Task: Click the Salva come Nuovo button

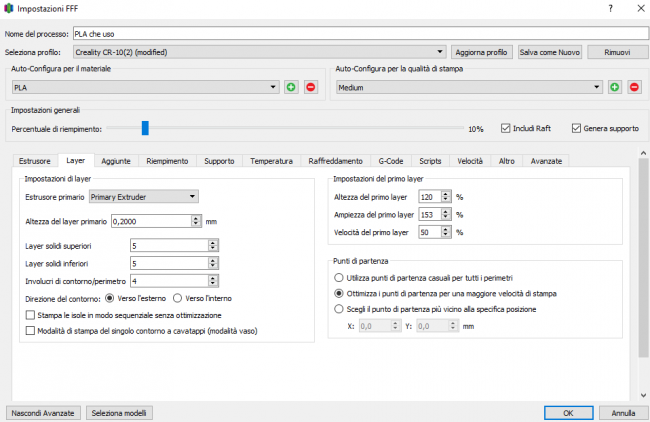Action: coord(550,51)
